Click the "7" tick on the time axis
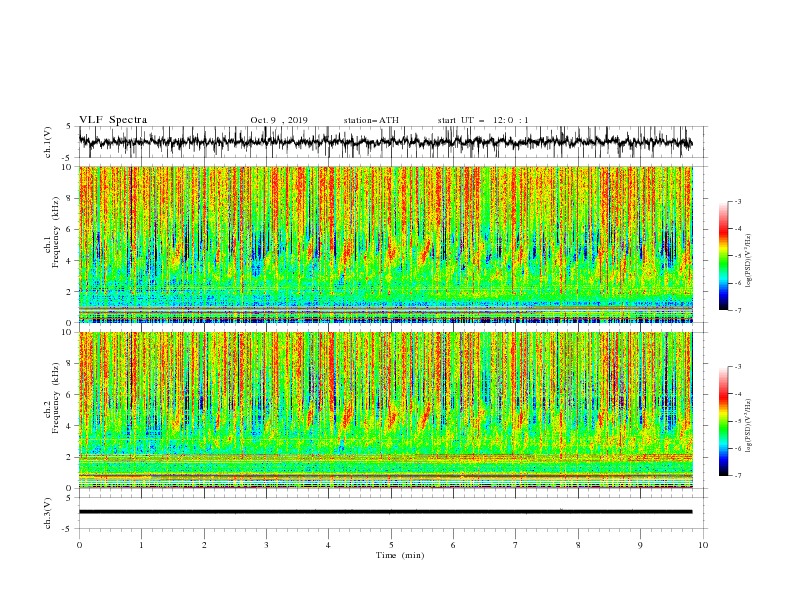The image size is (792, 612). tap(516, 545)
